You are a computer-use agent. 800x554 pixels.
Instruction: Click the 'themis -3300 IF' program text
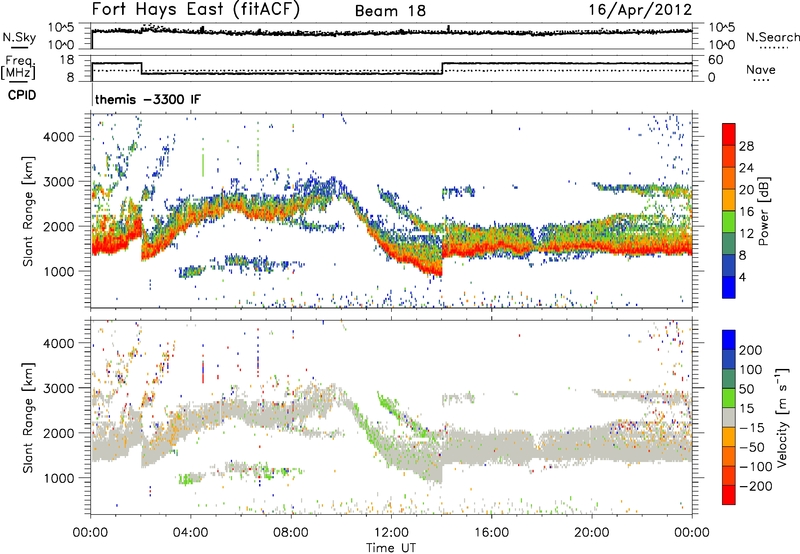148,99
